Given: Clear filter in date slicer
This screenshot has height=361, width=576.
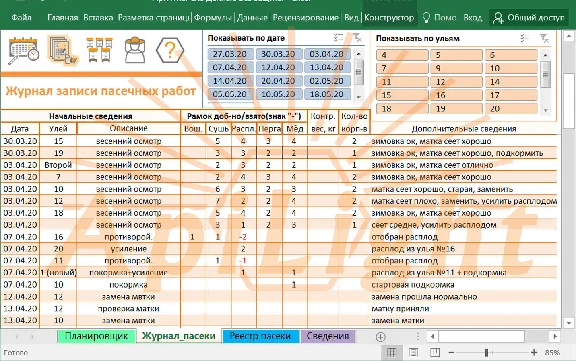Looking at the screenshot, I should [x=357, y=37].
